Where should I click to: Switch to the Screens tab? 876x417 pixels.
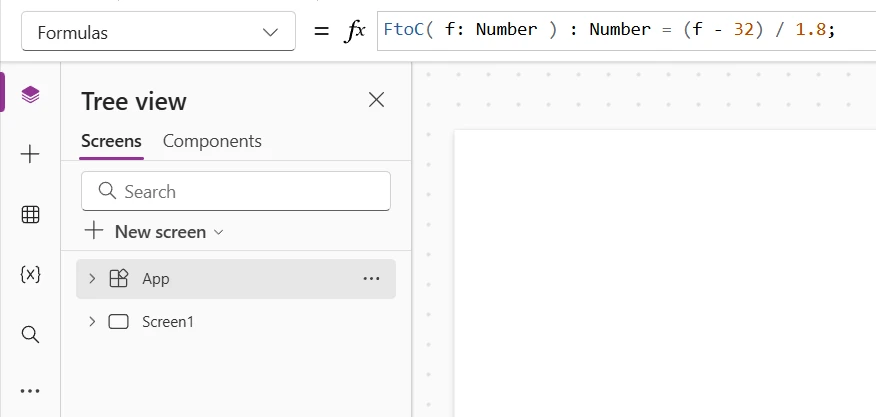[x=111, y=141]
